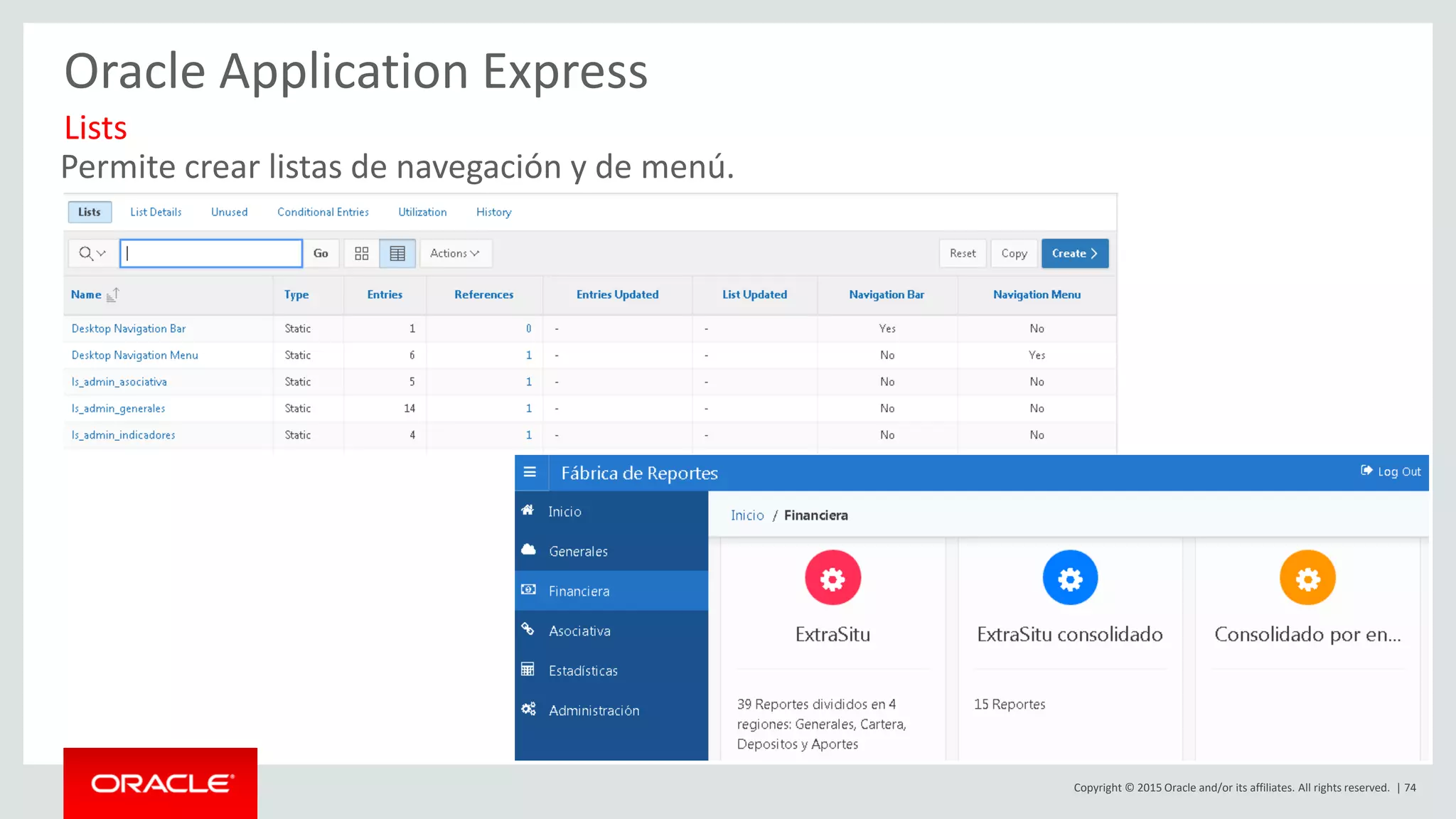Click the Inicio breadcrumb link
The image size is (1456, 819).
coord(747,515)
